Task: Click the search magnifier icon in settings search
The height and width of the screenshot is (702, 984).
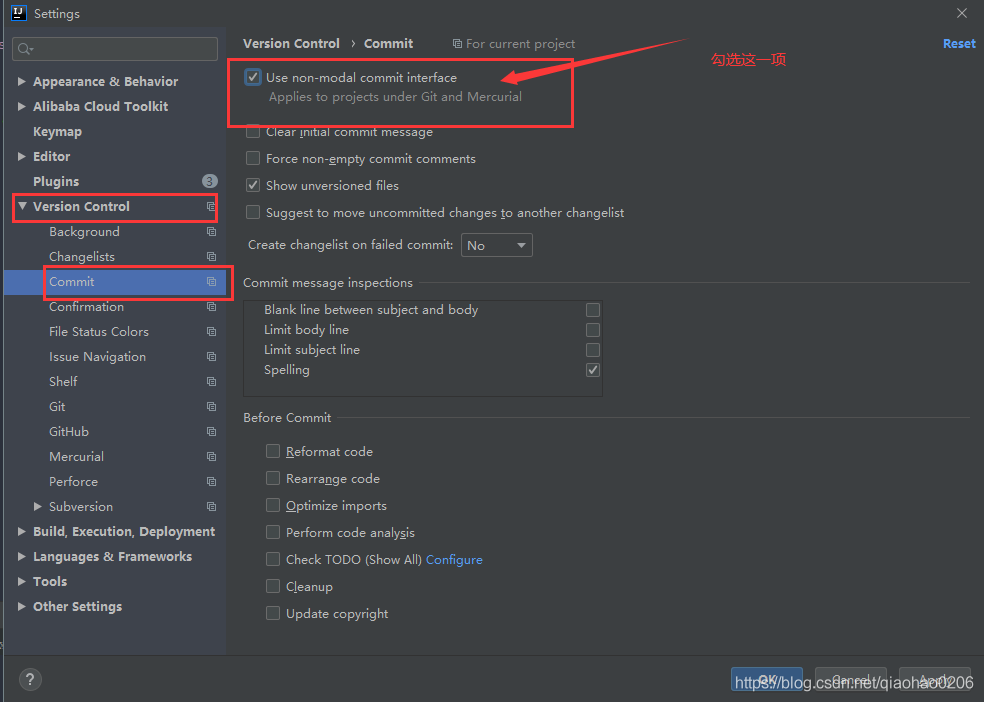Action: click(22, 48)
